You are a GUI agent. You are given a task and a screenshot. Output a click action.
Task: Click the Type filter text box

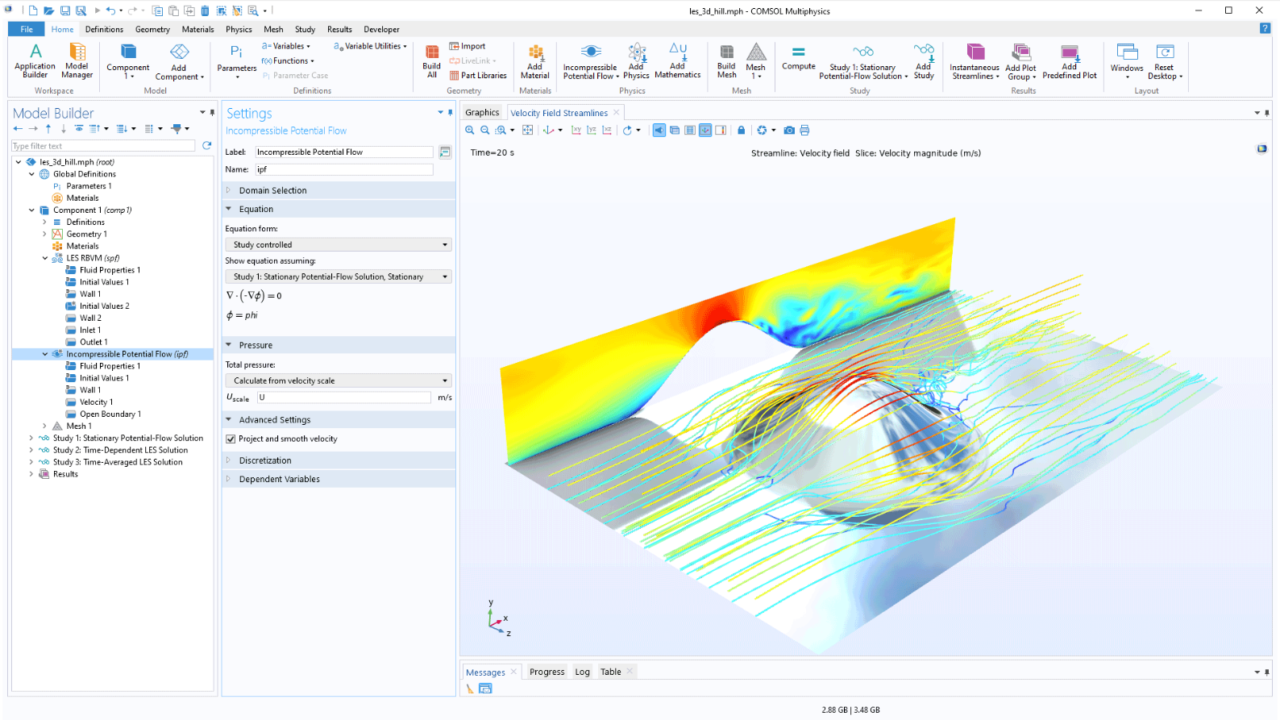[x=104, y=146]
